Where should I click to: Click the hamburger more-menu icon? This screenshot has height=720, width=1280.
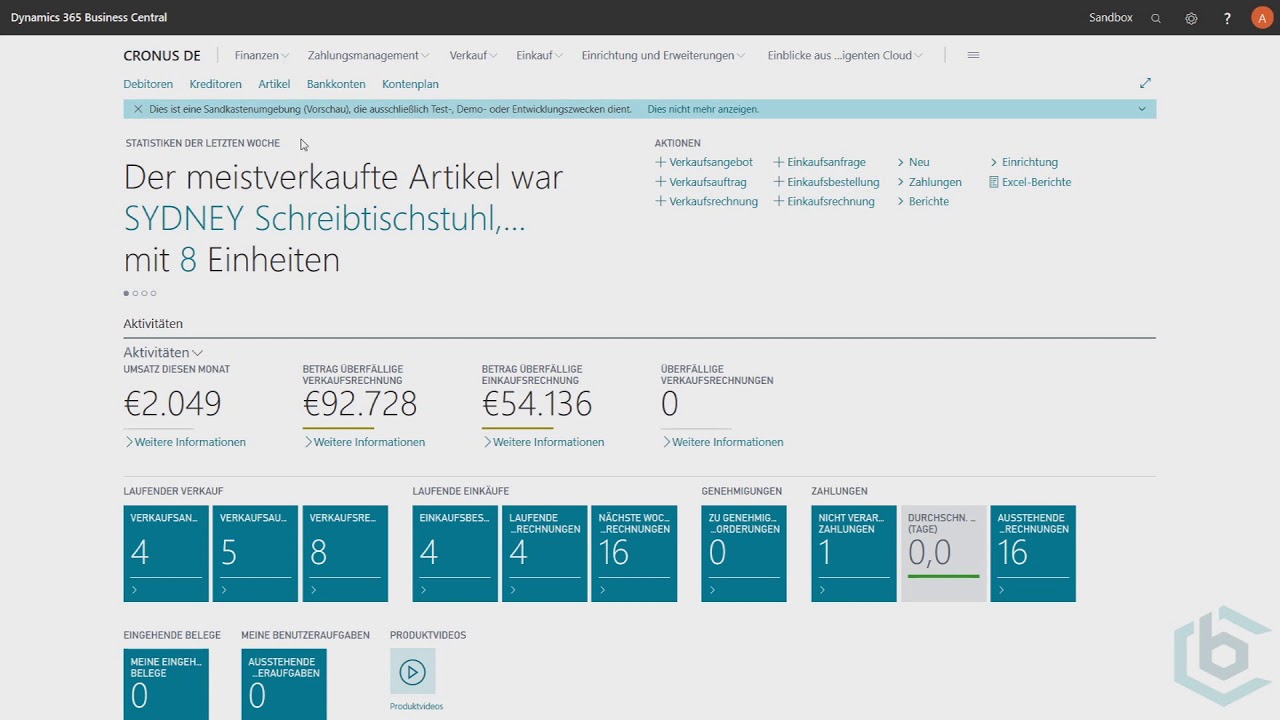[973, 55]
